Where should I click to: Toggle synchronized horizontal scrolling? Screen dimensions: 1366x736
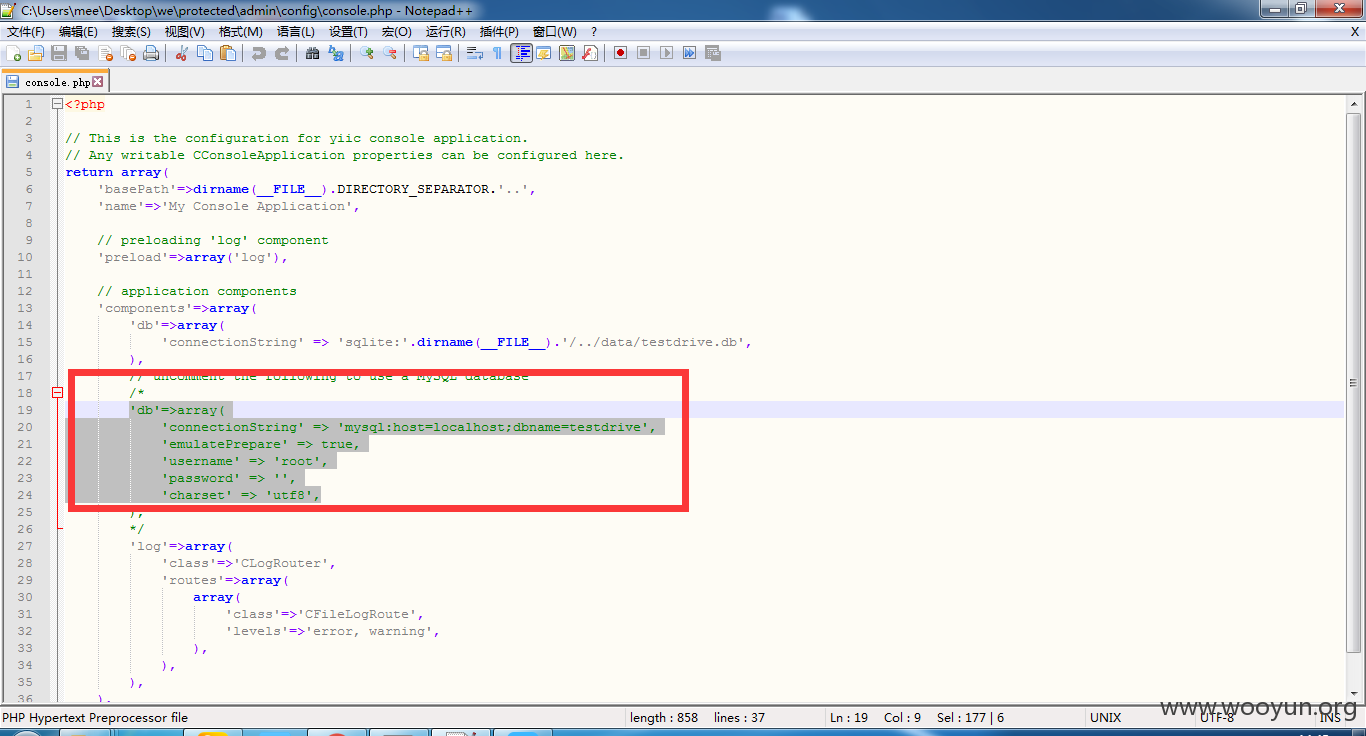(x=444, y=53)
